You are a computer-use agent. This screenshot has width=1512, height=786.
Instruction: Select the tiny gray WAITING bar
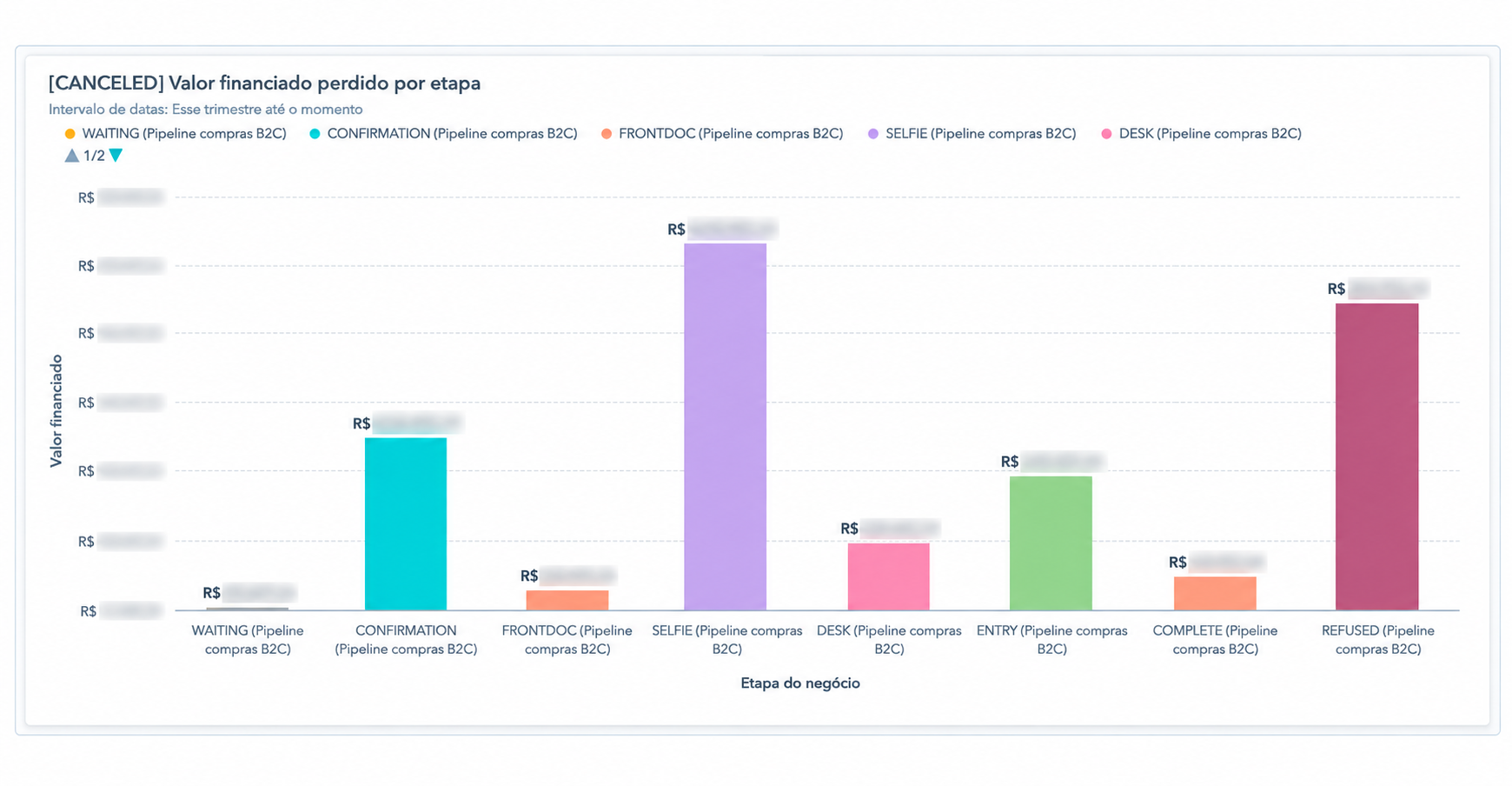[248, 609]
